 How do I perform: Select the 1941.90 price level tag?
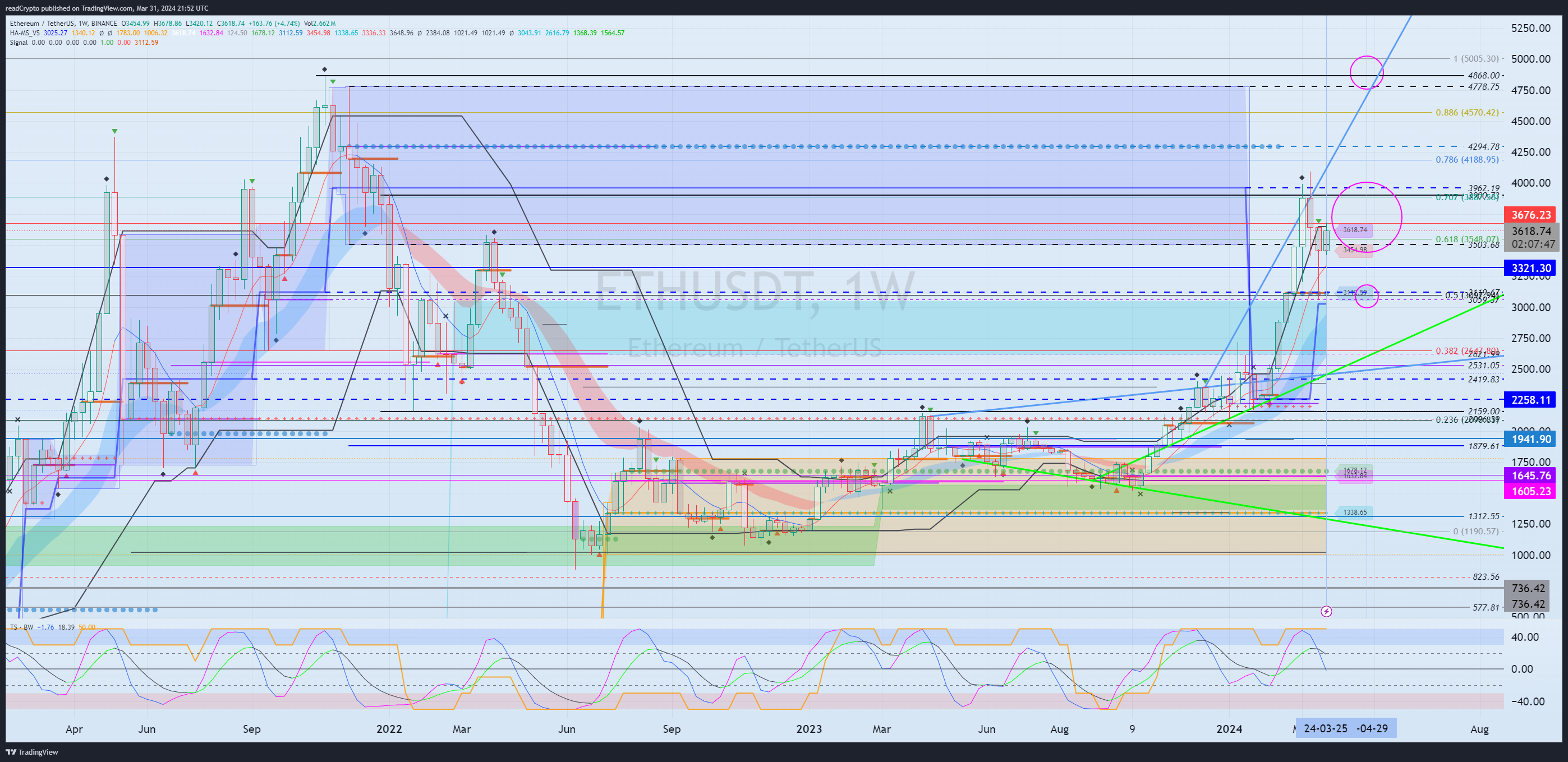click(x=1531, y=439)
